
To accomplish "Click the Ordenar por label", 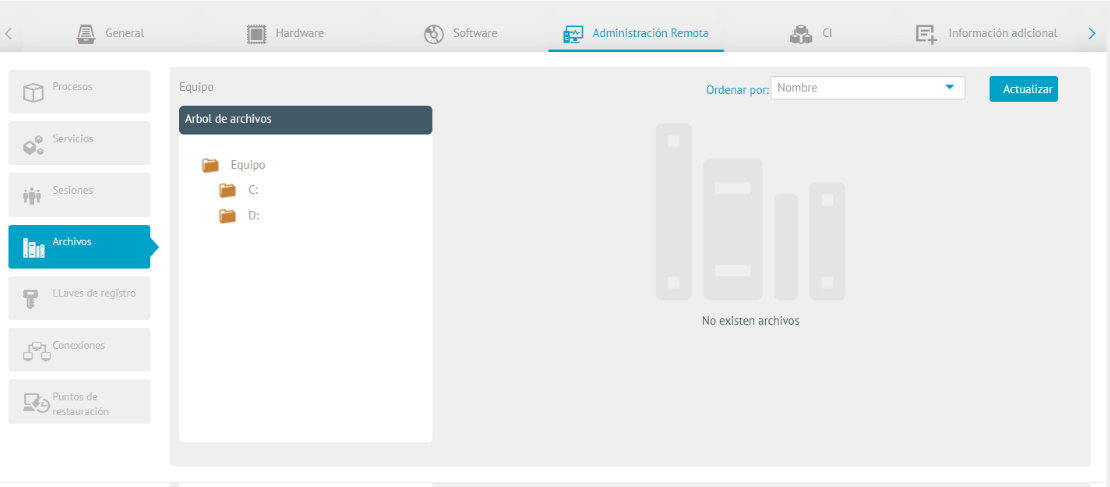I will (738, 90).
